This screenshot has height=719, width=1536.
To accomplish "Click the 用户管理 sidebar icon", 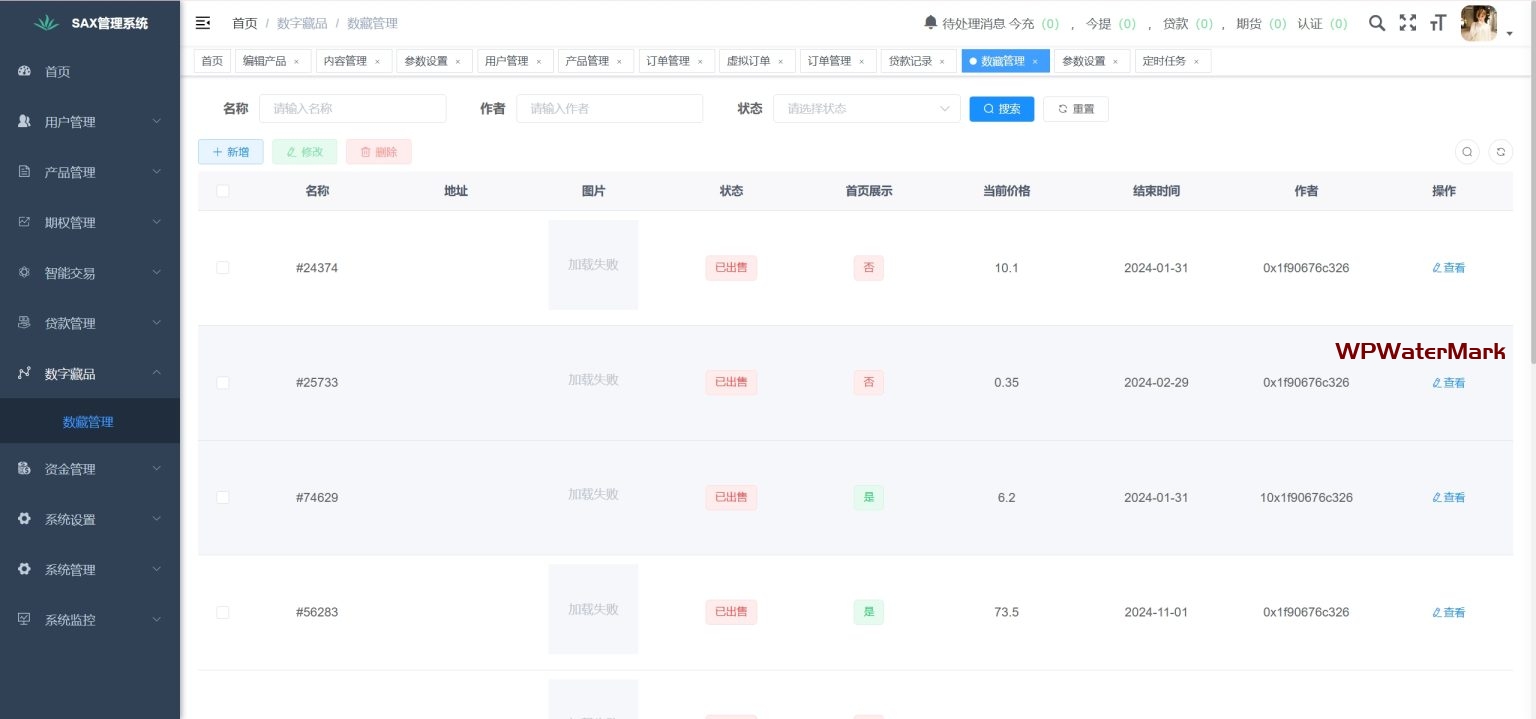I will pyautogui.click(x=25, y=121).
